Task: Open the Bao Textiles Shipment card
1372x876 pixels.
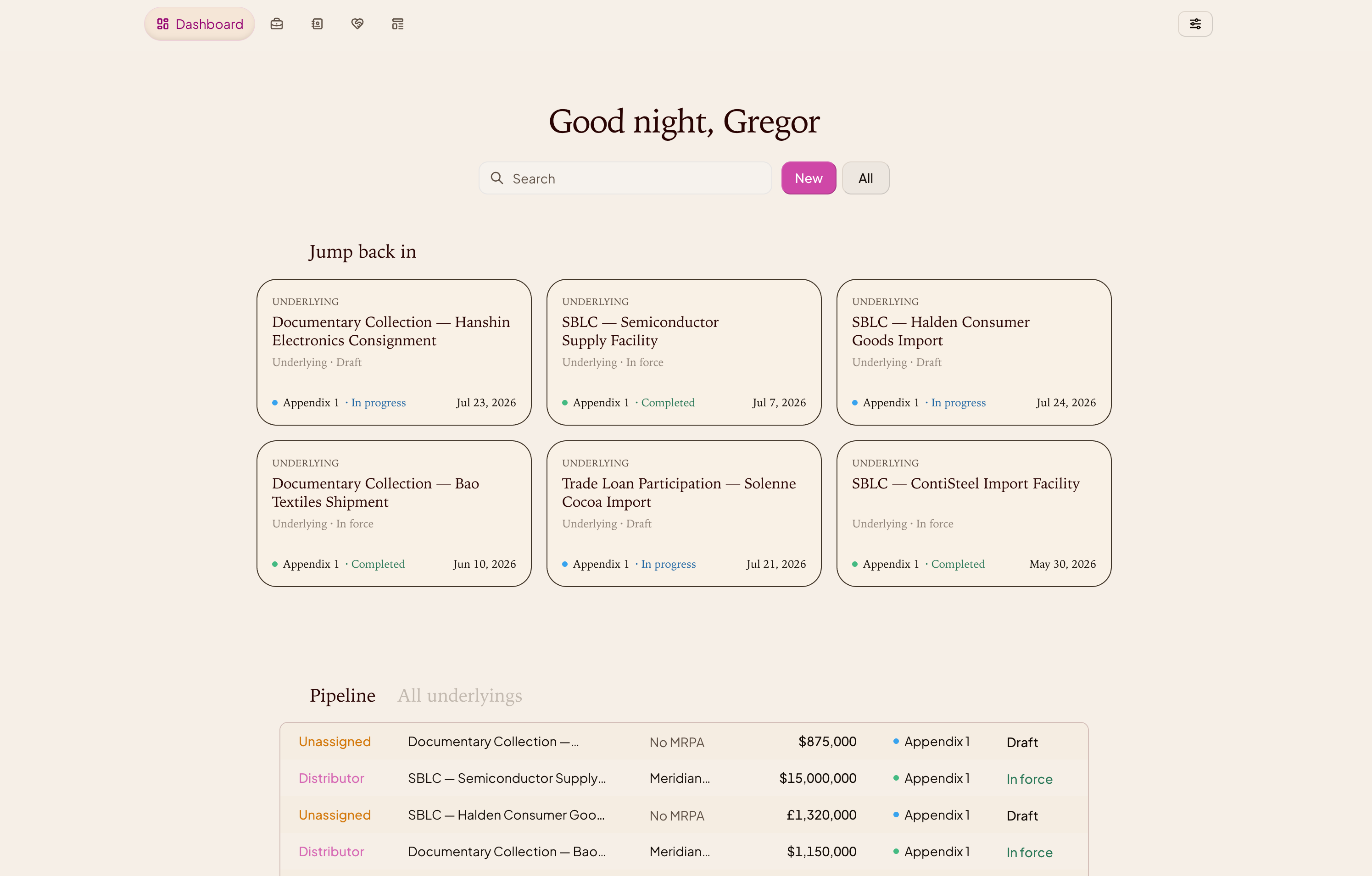Action: 394,514
